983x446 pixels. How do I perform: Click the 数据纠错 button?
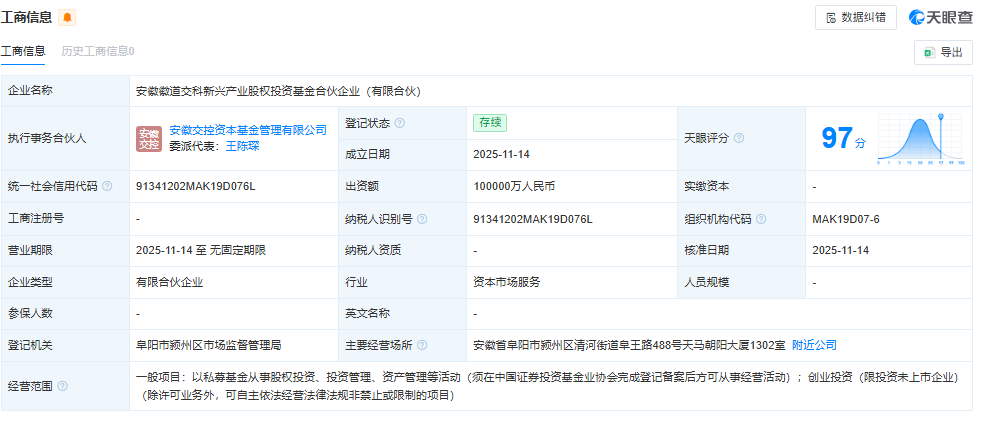[855, 17]
